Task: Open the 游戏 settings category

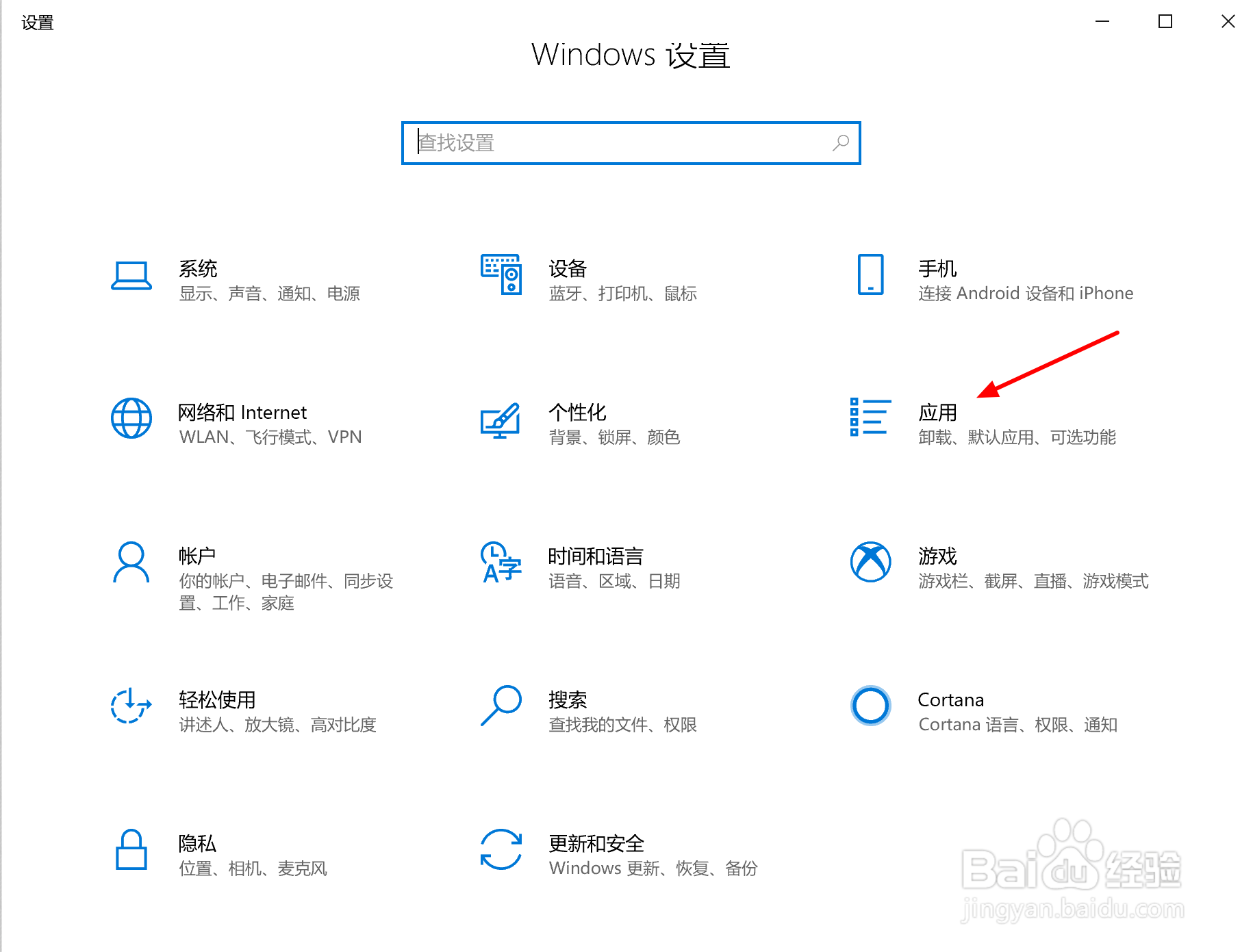Action: pyautogui.click(x=937, y=556)
